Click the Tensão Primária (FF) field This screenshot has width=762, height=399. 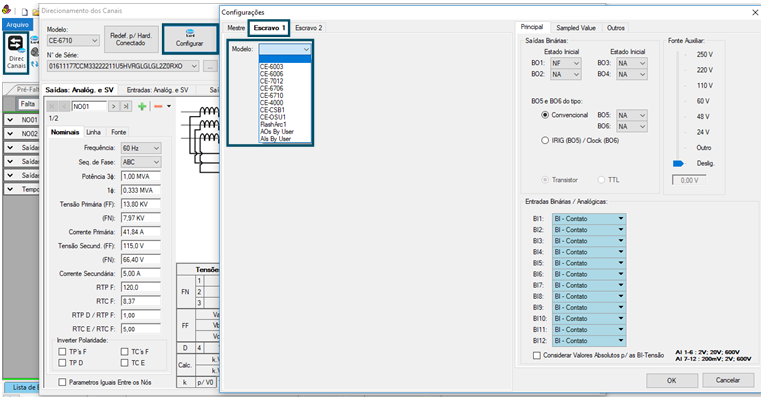(141, 204)
